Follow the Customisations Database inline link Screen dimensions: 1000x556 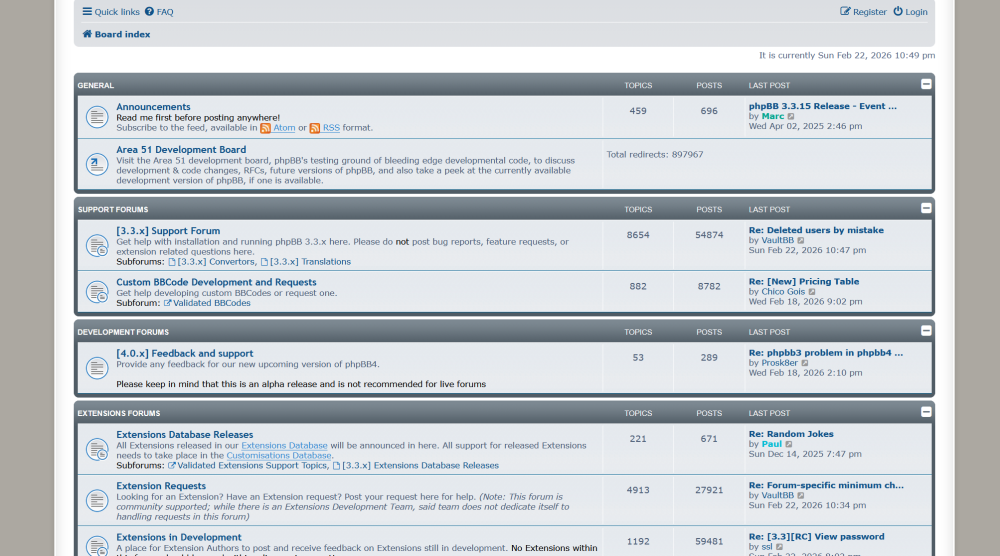[x=279, y=455]
